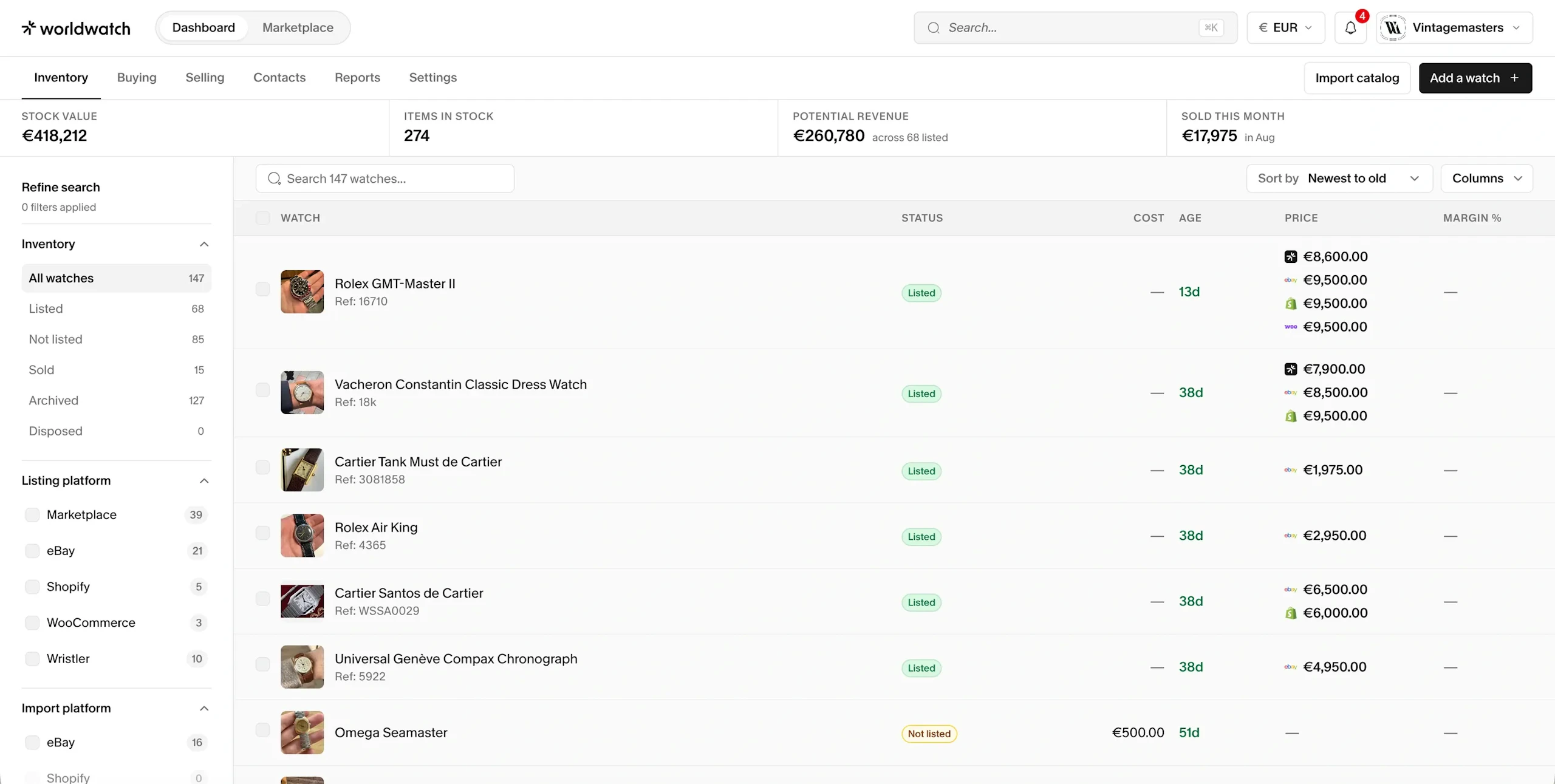Click the eBay icon beside €8,500.00

pos(1291,392)
